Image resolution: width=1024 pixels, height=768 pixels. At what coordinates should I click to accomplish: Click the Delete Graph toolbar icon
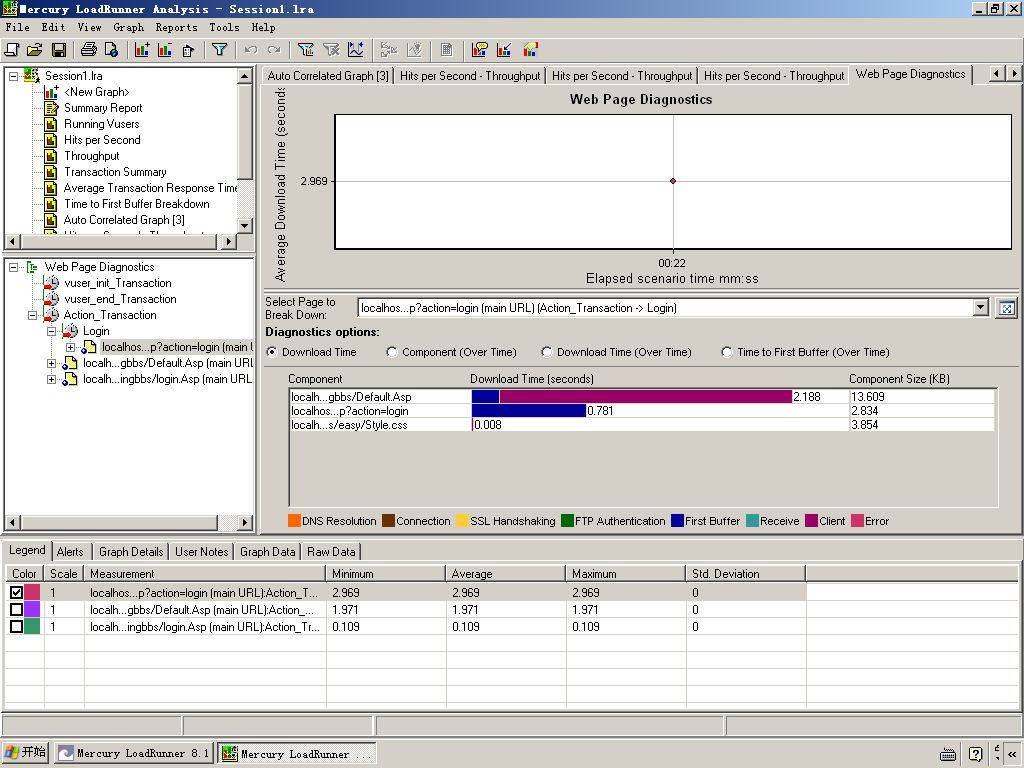(165, 50)
